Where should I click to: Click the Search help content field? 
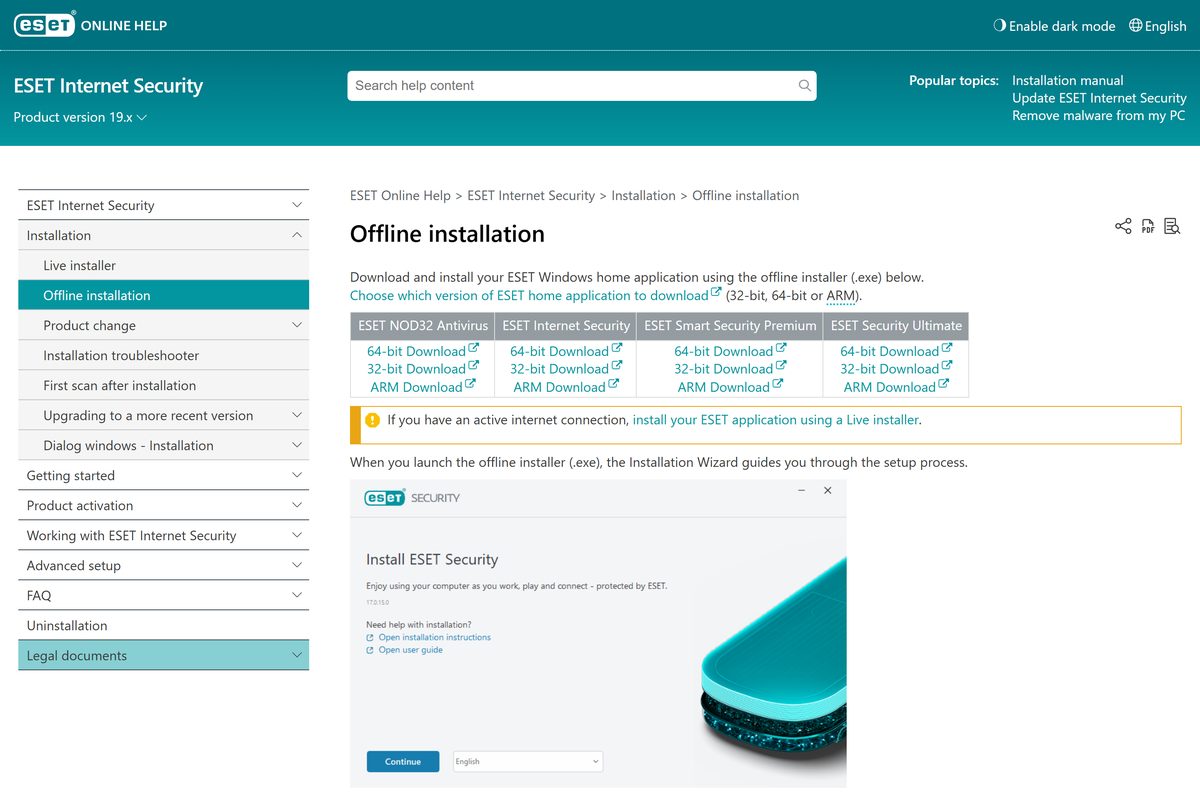pos(582,86)
